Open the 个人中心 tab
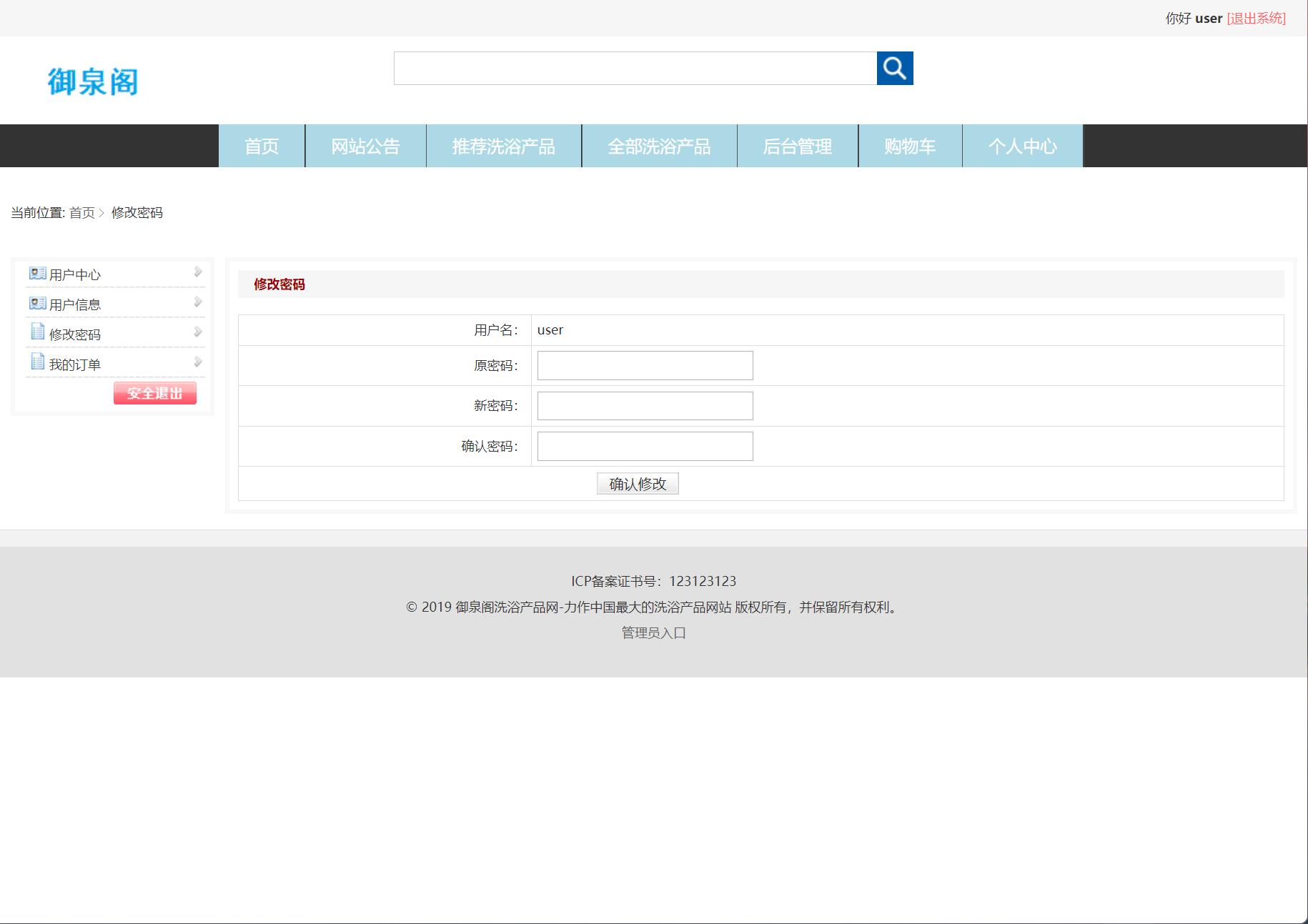Image resolution: width=1308 pixels, height=924 pixels. point(1023,146)
